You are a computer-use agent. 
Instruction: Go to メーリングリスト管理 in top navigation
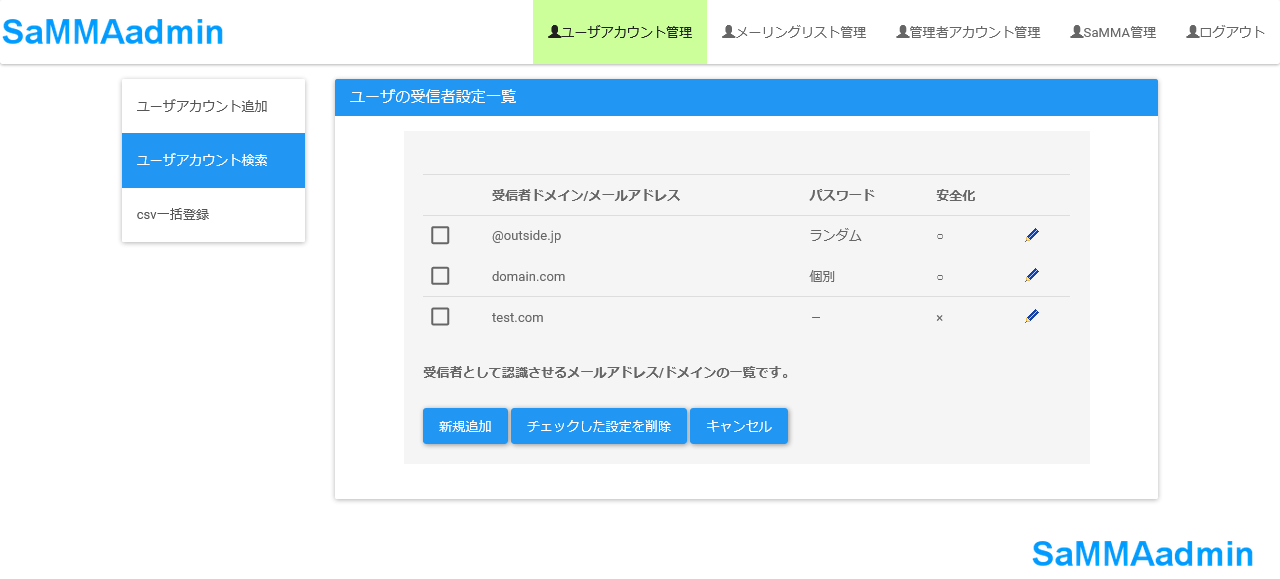click(x=794, y=32)
